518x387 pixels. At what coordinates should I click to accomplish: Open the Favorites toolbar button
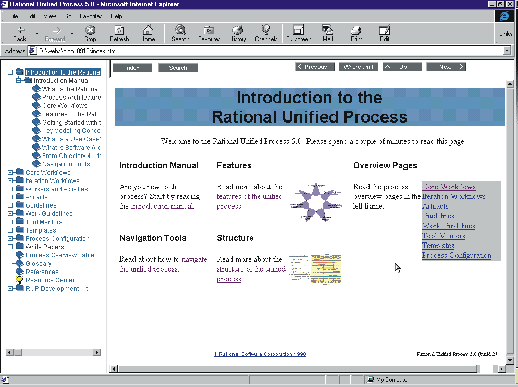pyautogui.click(x=209, y=33)
